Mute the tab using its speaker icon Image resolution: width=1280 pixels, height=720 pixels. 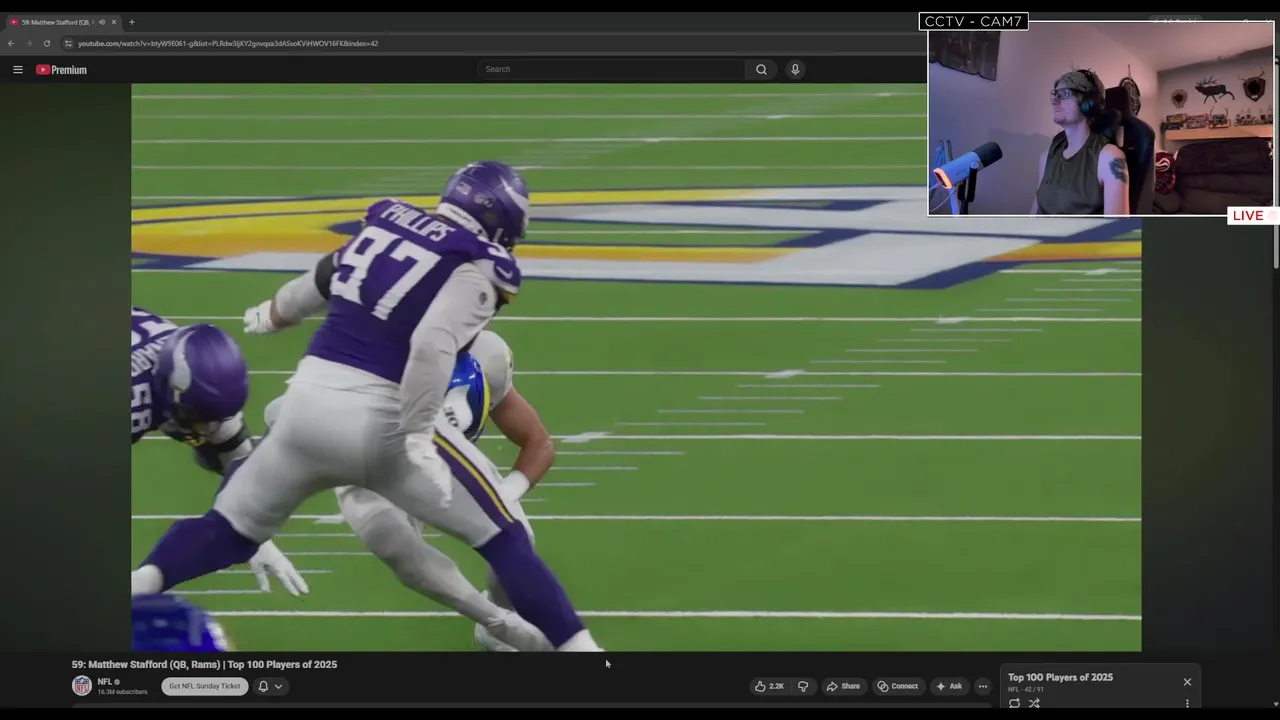coord(102,22)
